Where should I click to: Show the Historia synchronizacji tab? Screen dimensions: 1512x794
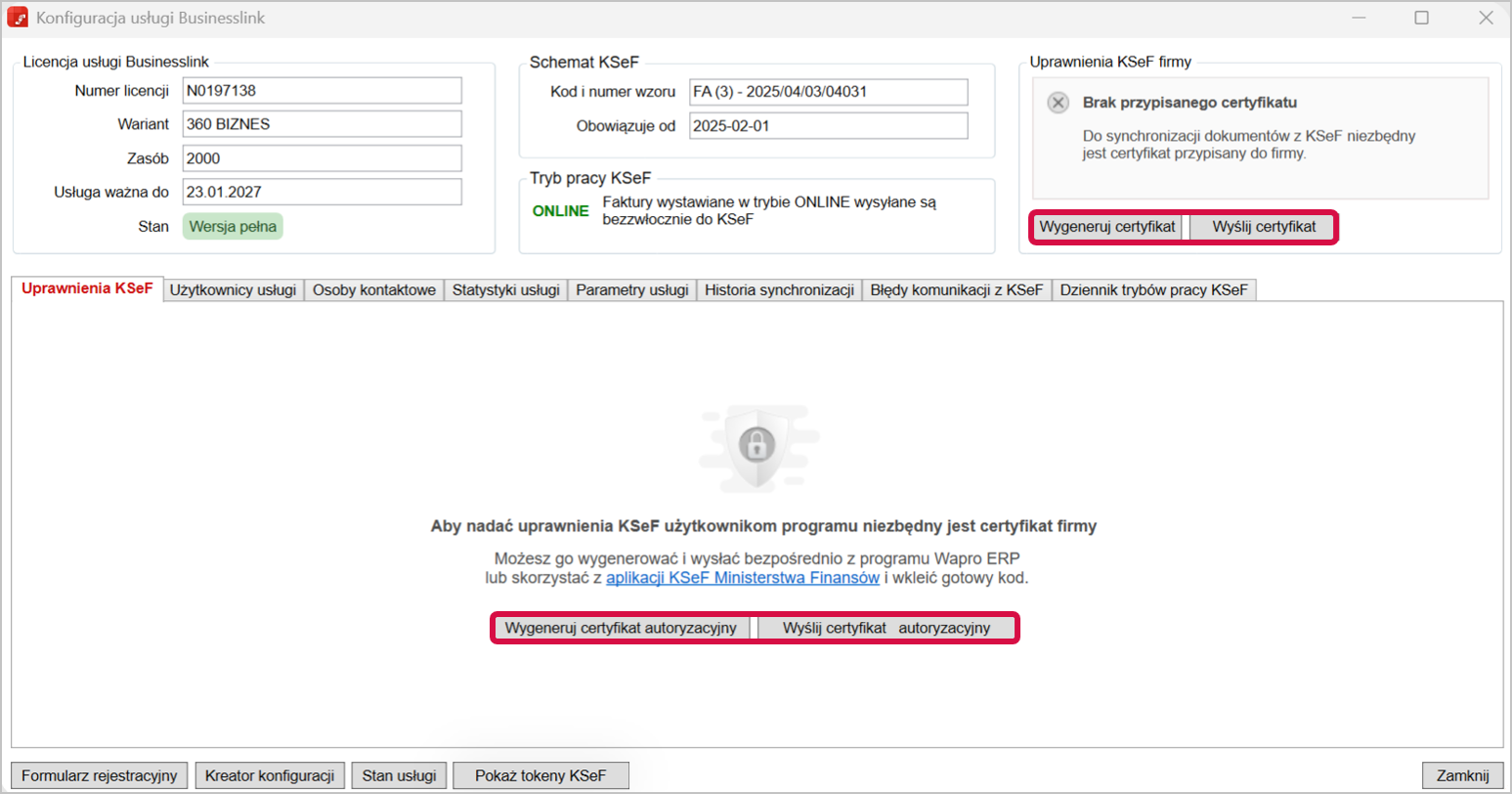coord(779,289)
